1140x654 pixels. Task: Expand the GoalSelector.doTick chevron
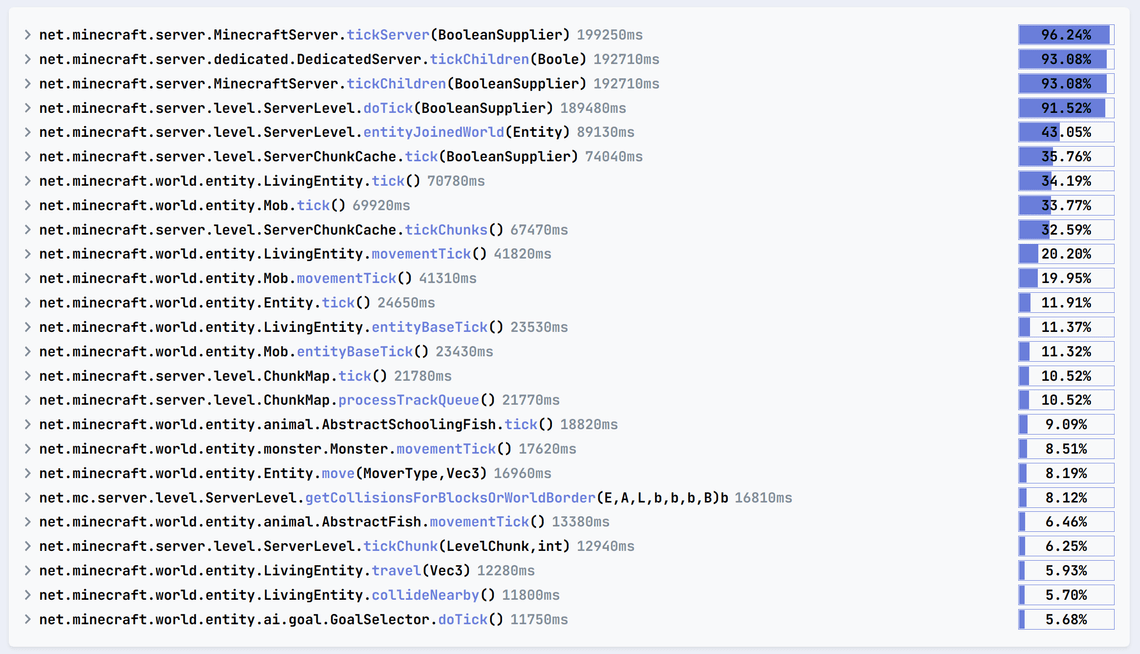[27, 619]
